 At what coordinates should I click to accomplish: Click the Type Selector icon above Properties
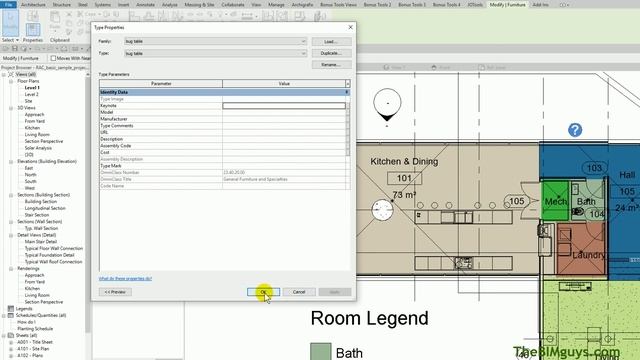pos(33,16)
